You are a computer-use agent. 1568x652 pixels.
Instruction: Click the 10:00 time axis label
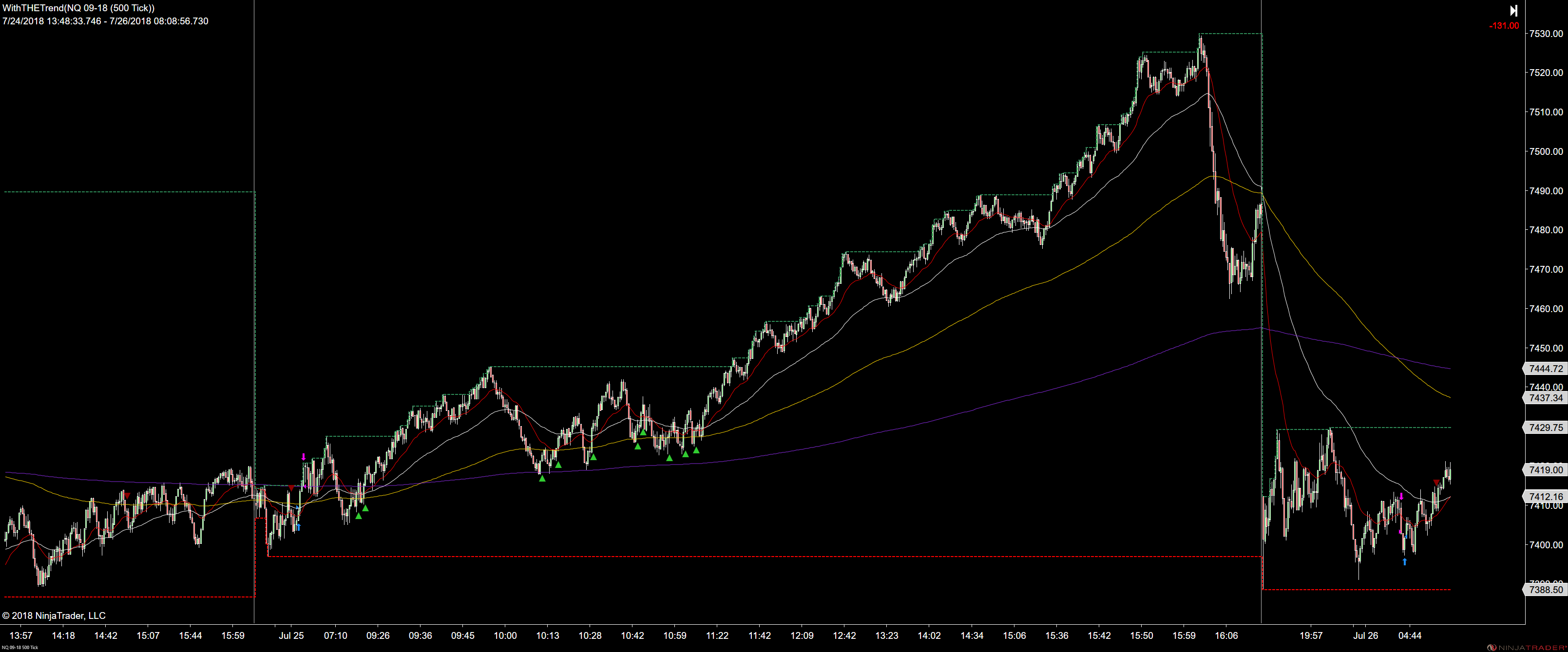pyautogui.click(x=505, y=635)
